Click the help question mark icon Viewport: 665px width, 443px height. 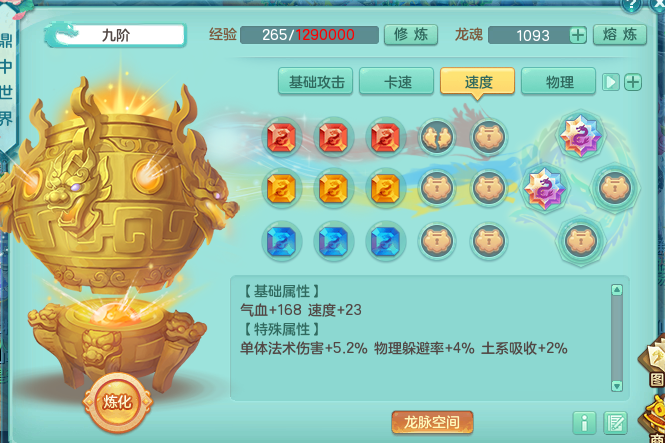coord(631,5)
